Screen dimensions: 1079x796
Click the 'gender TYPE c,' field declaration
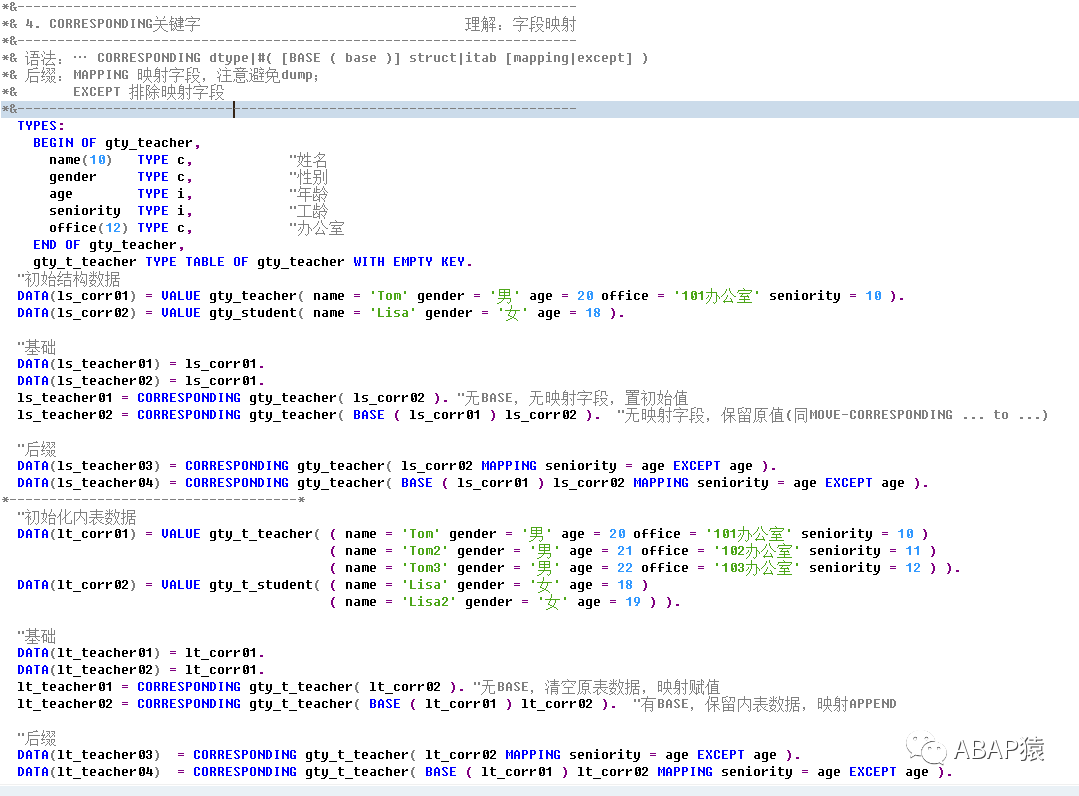120,177
